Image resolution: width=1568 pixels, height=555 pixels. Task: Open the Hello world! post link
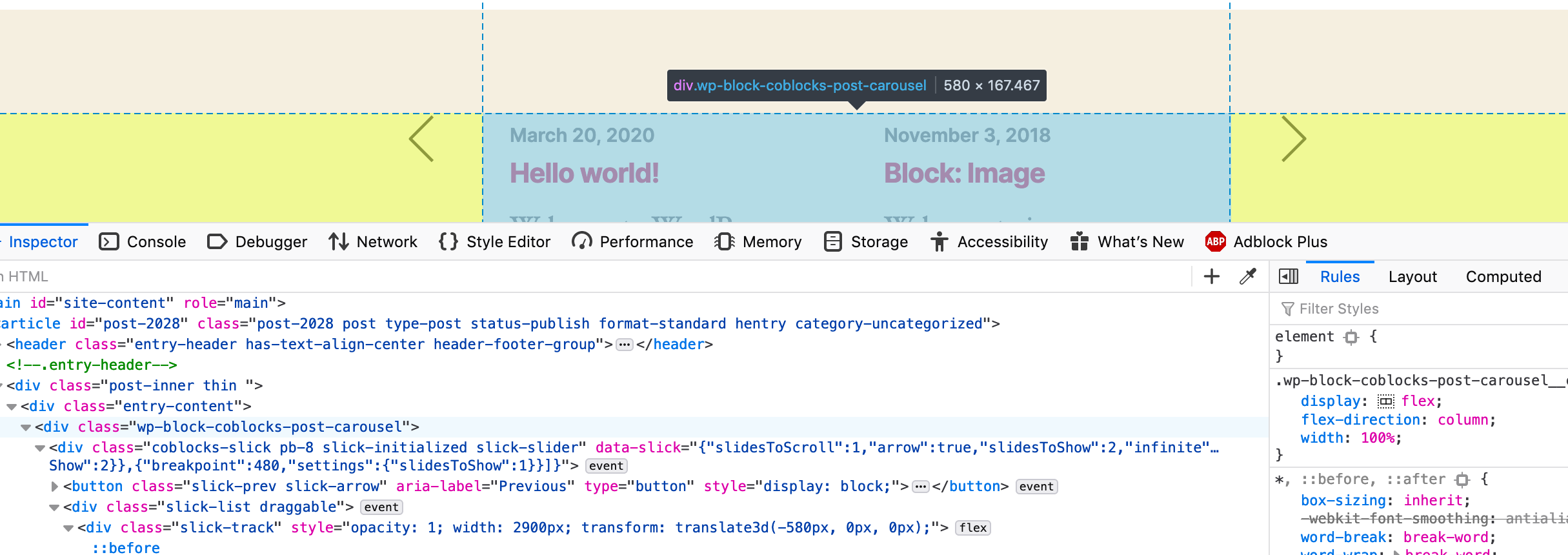tap(584, 174)
